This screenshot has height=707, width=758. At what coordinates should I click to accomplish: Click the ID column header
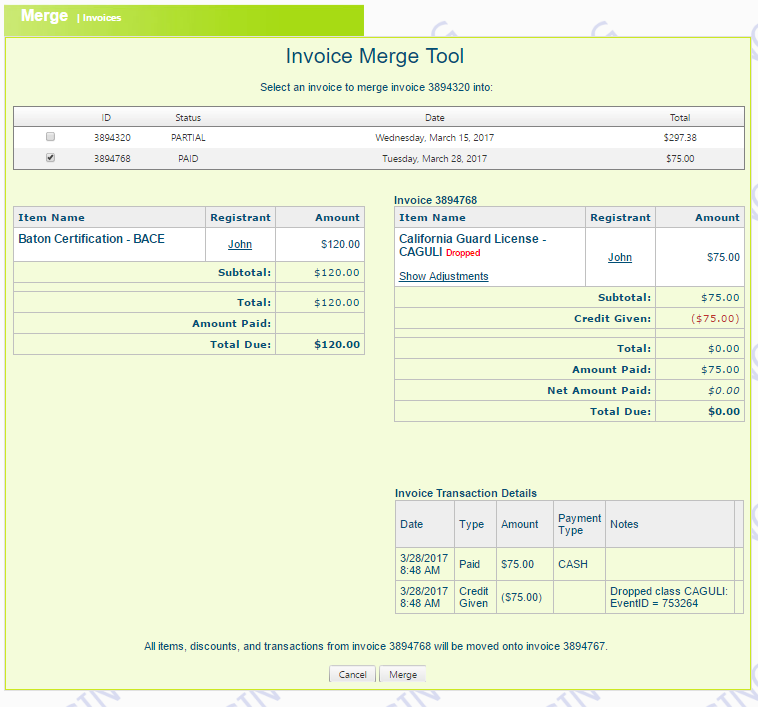106,117
